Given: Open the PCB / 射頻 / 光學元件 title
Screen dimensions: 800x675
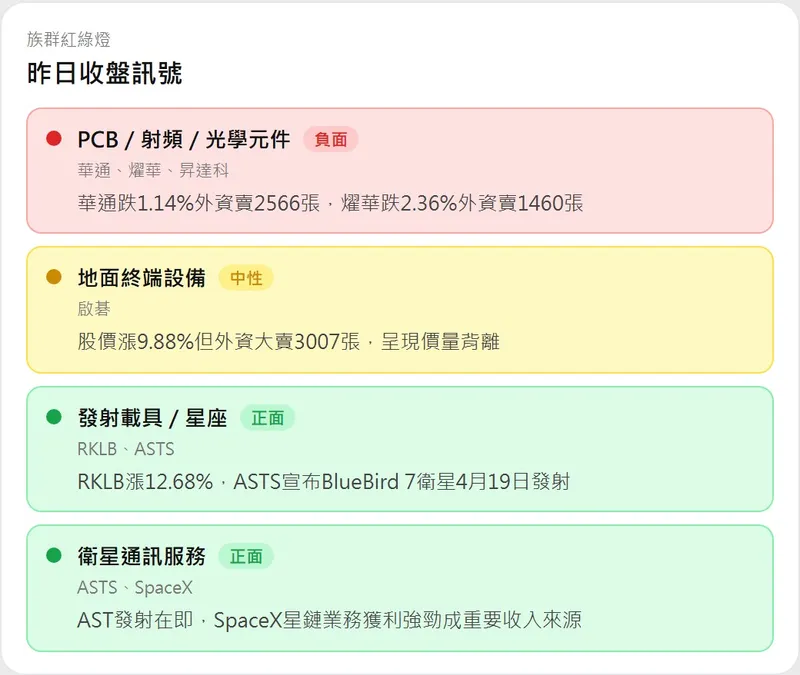Looking at the screenshot, I should pyautogui.click(x=184, y=140).
